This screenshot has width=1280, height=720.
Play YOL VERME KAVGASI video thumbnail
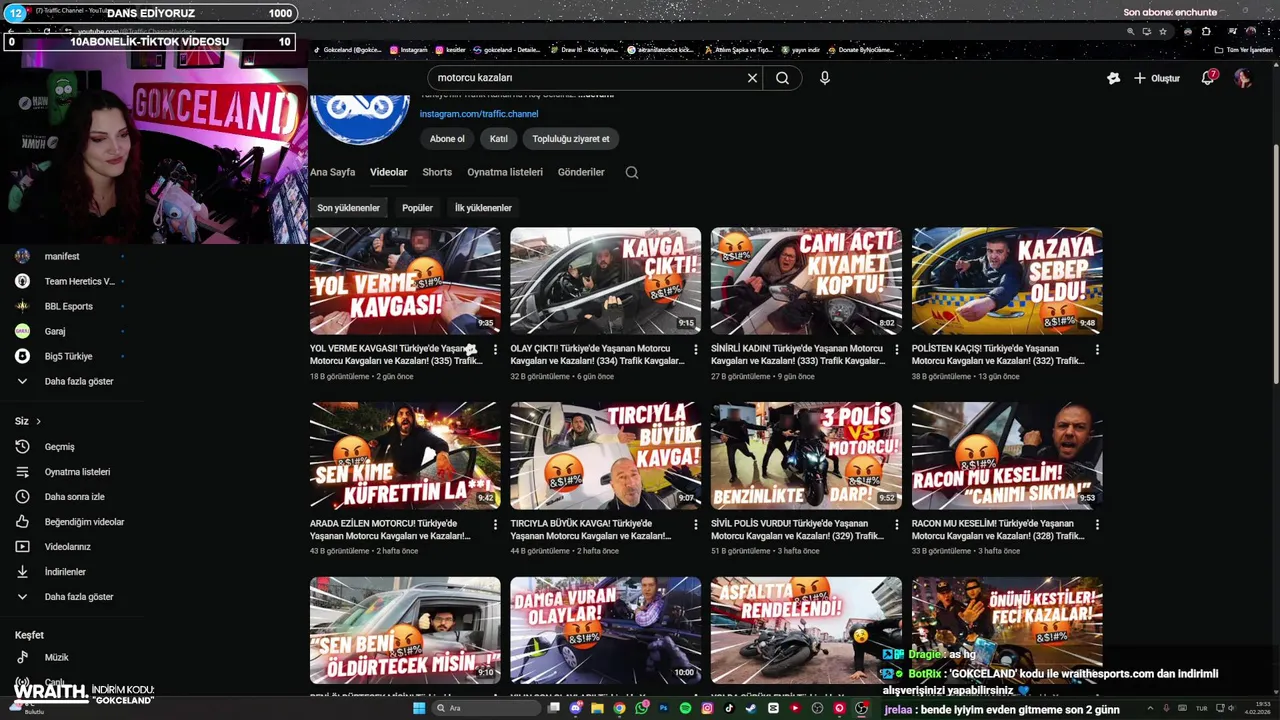(x=405, y=281)
